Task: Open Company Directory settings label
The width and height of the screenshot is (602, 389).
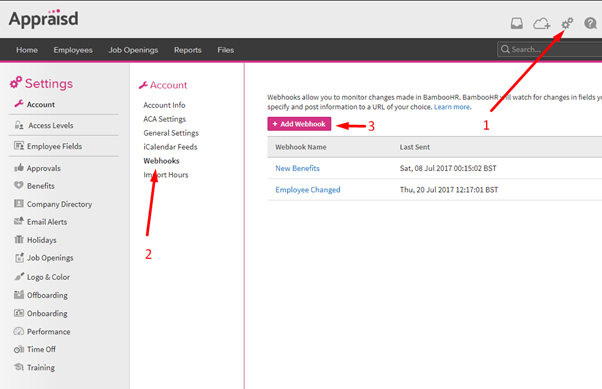Action: pos(60,204)
